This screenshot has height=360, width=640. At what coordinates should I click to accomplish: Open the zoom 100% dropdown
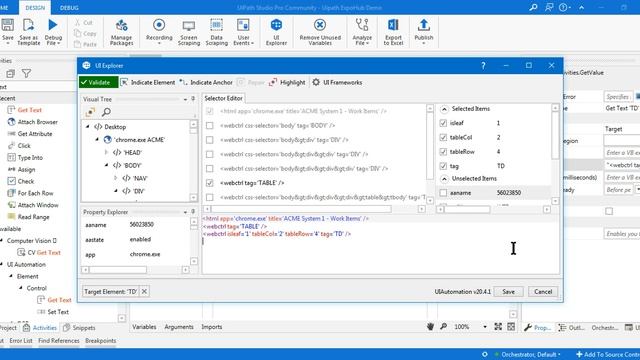[485, 327]
